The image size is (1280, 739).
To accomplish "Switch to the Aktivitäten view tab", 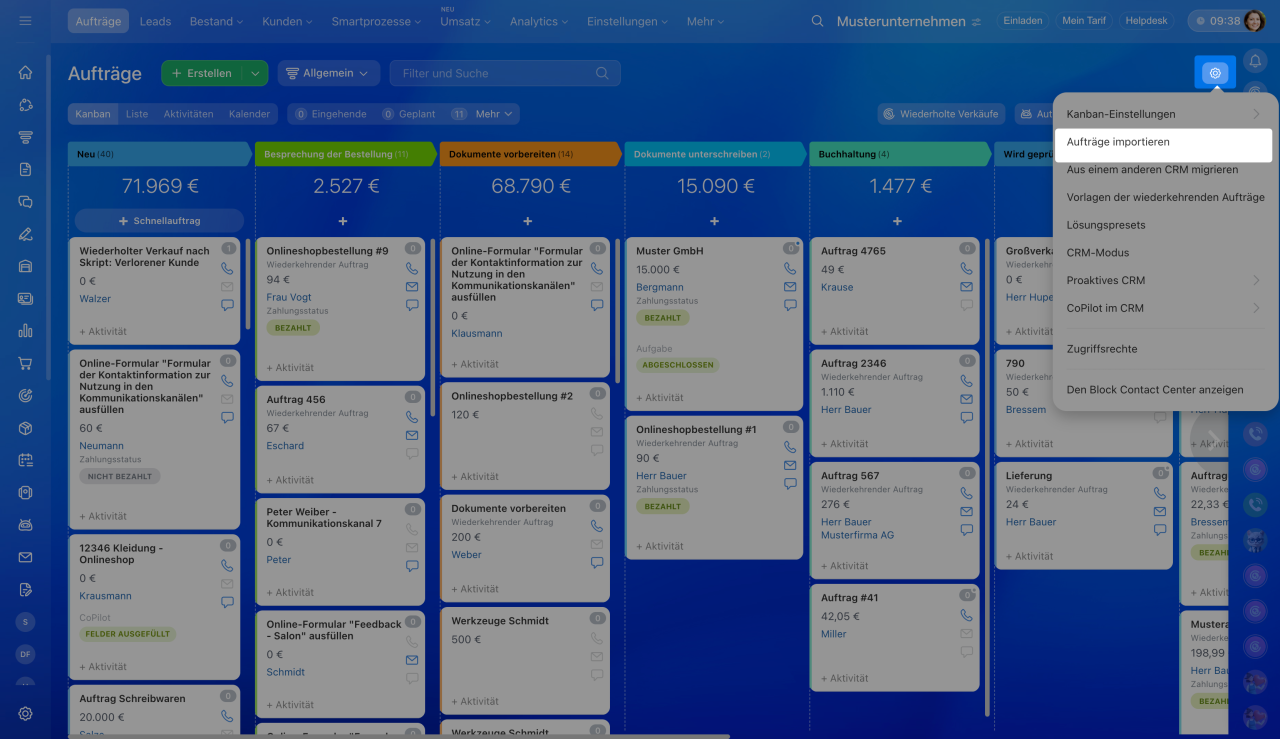I will point(189,114).
